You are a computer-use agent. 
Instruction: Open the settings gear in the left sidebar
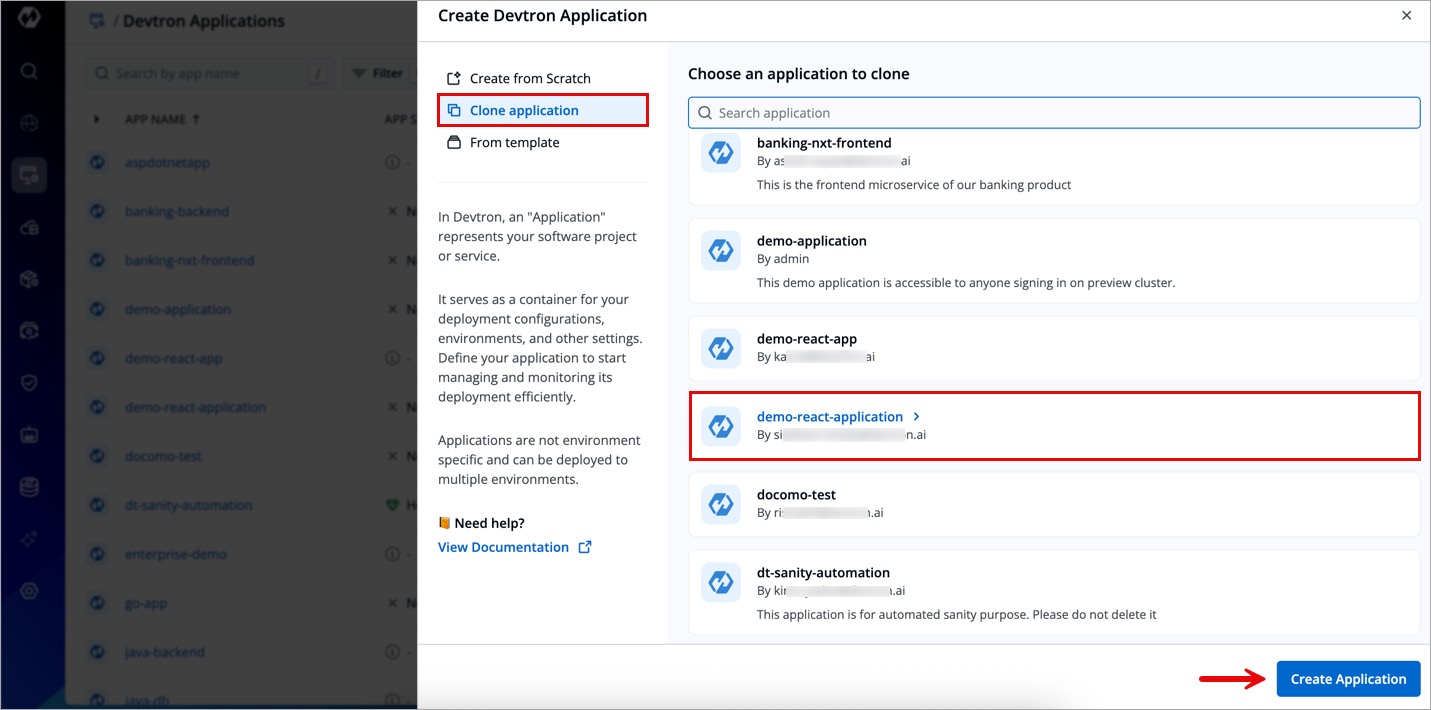[29, 591]
